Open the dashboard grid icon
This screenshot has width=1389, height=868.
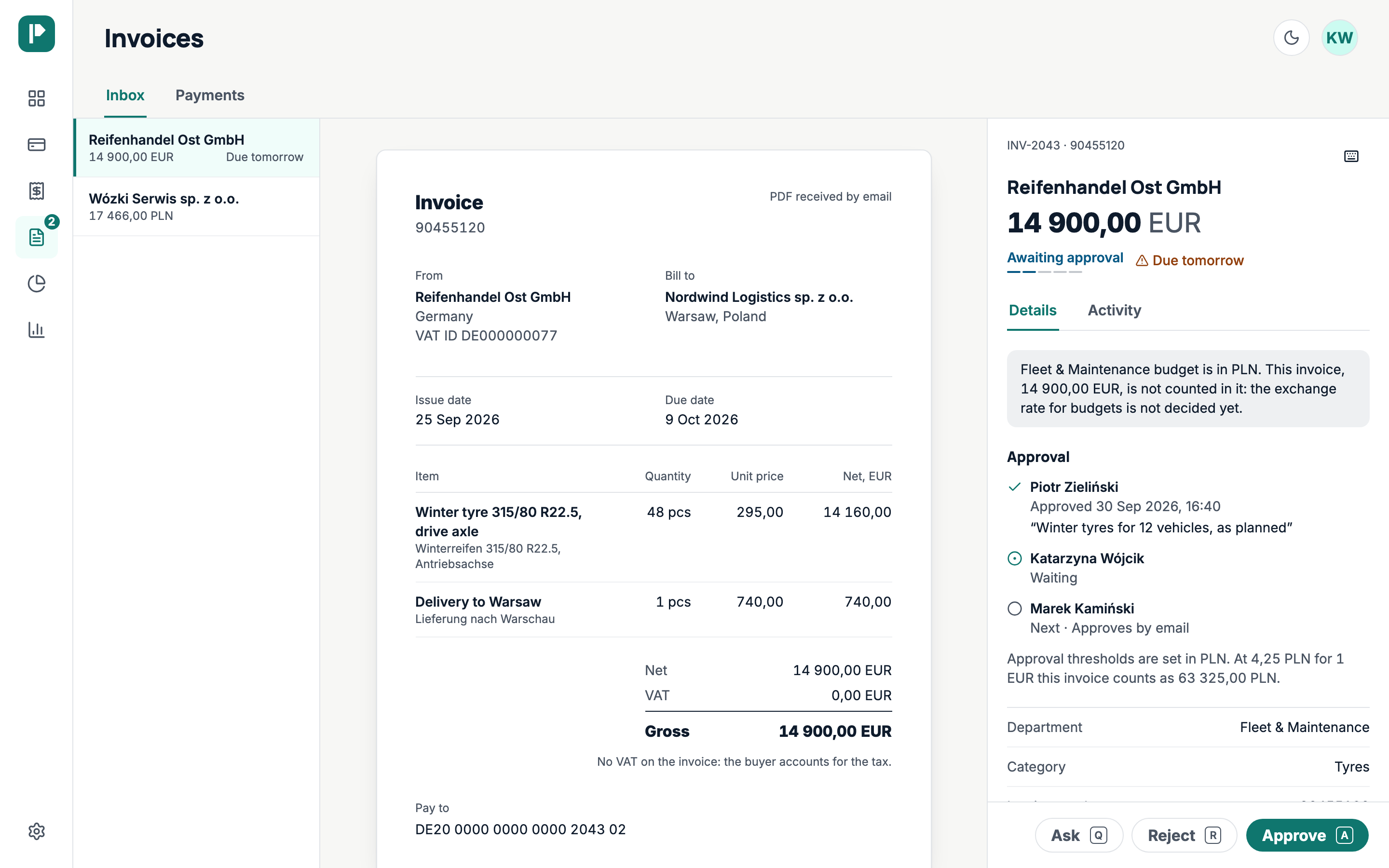pos(36,98)
